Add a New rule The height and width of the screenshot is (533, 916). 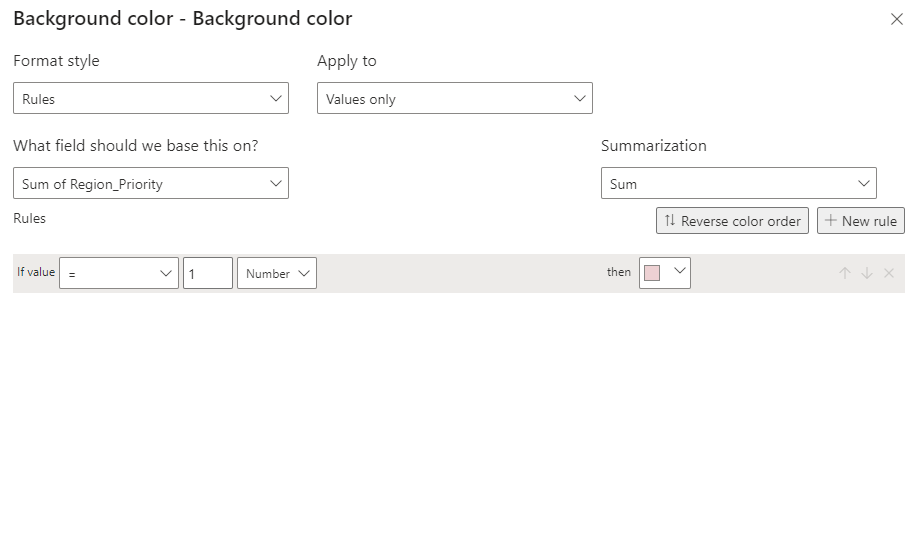861,221
